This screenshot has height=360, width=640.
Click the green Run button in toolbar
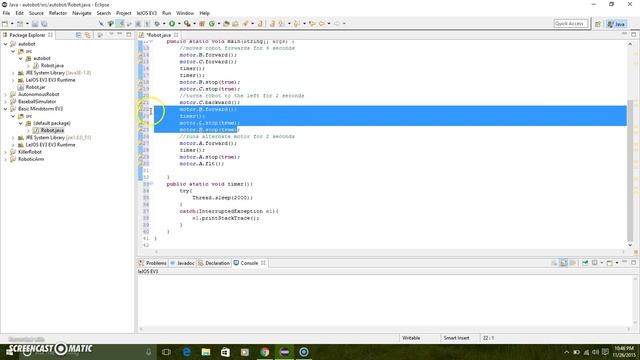click(x=172, y=24)
